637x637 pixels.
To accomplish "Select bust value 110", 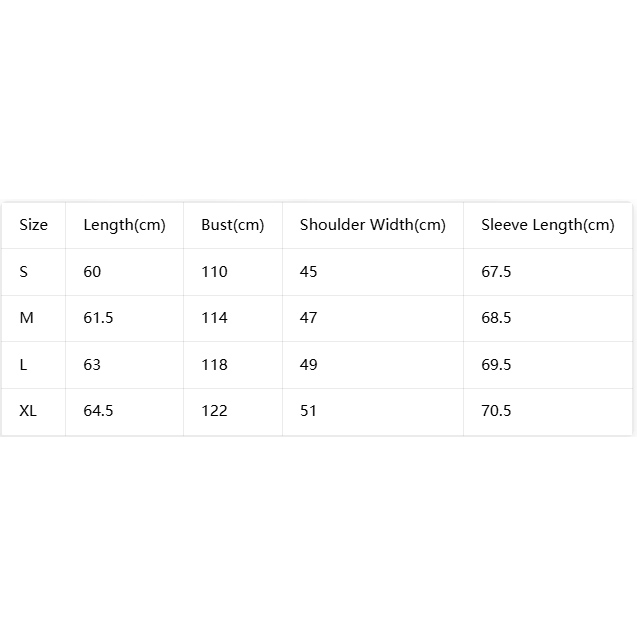I will [x=214, y=271].
